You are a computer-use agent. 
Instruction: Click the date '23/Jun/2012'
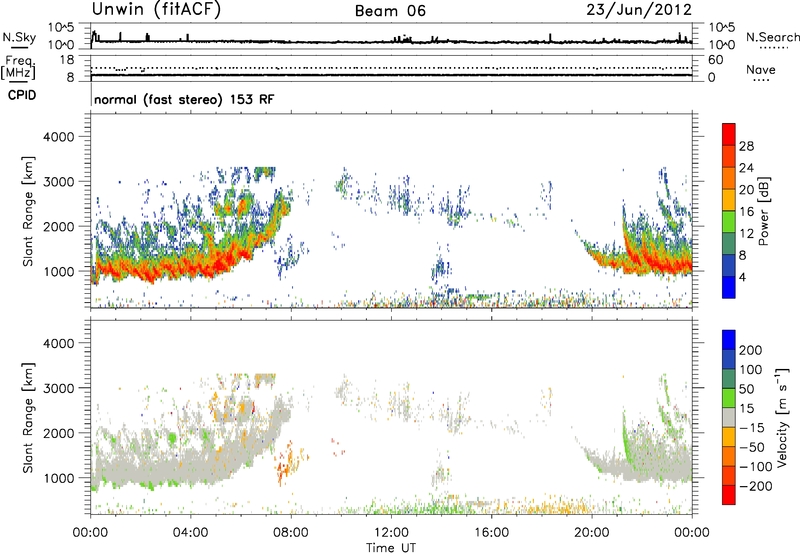(x=639, y=10)
